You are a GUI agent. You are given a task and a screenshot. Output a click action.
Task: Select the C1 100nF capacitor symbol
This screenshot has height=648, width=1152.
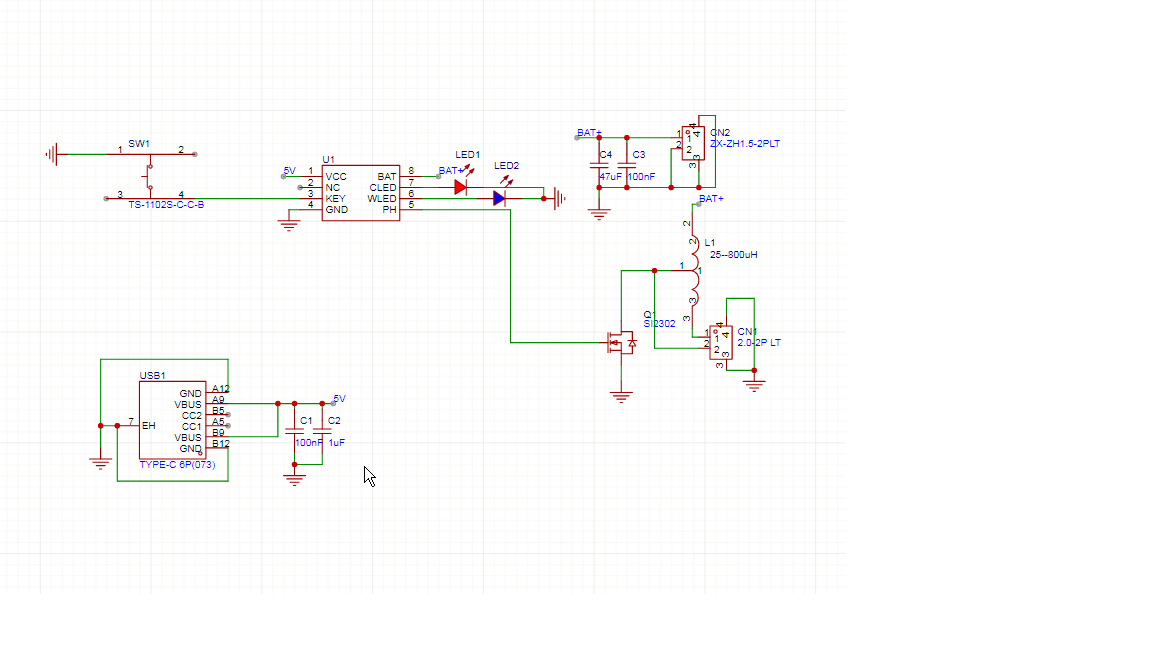(x=294, y=431)
